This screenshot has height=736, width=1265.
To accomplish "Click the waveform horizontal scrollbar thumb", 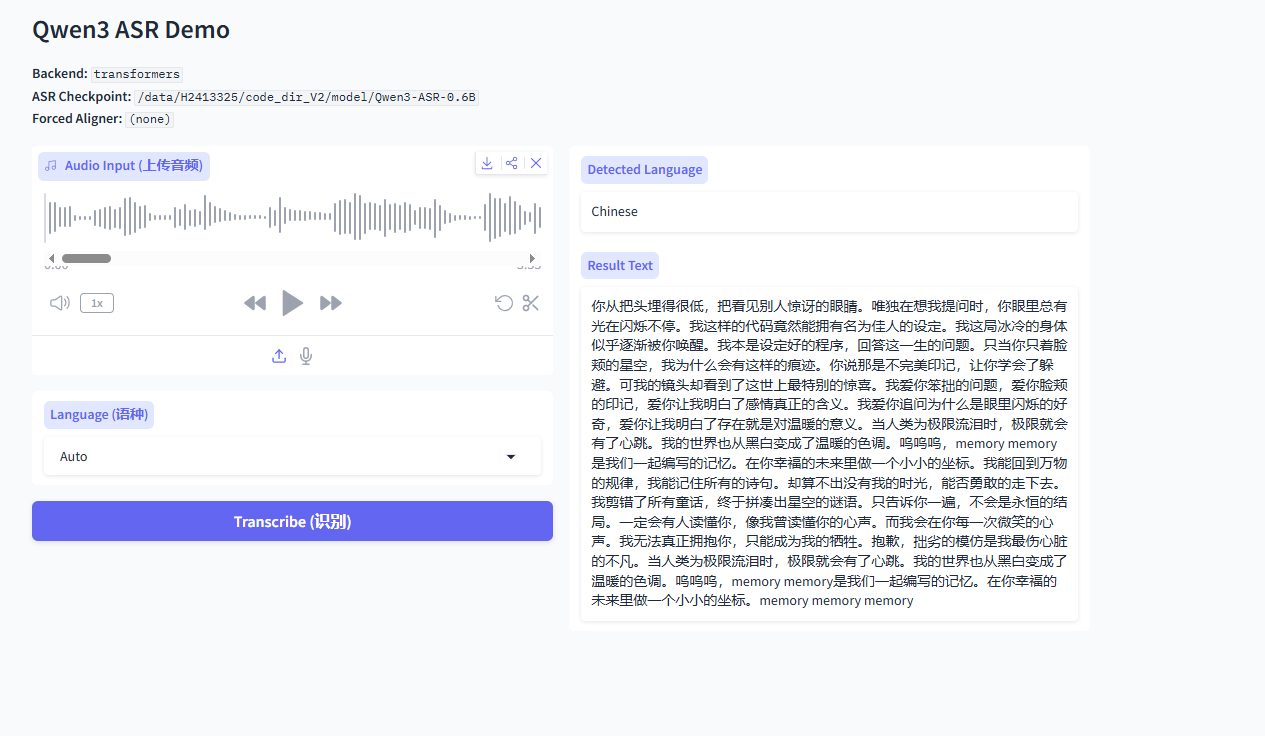I will tap(86, 258).
